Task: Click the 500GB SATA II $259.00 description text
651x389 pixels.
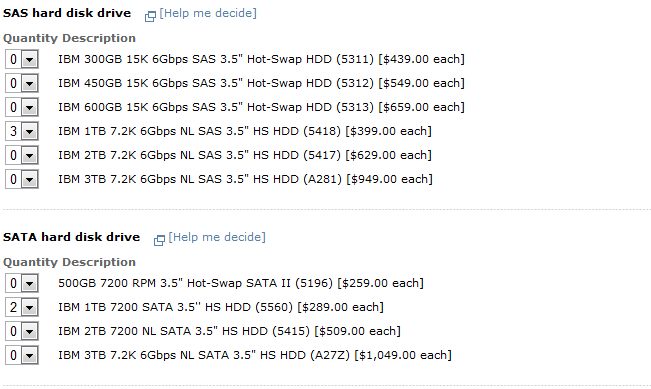Action: tap(241, 283)
